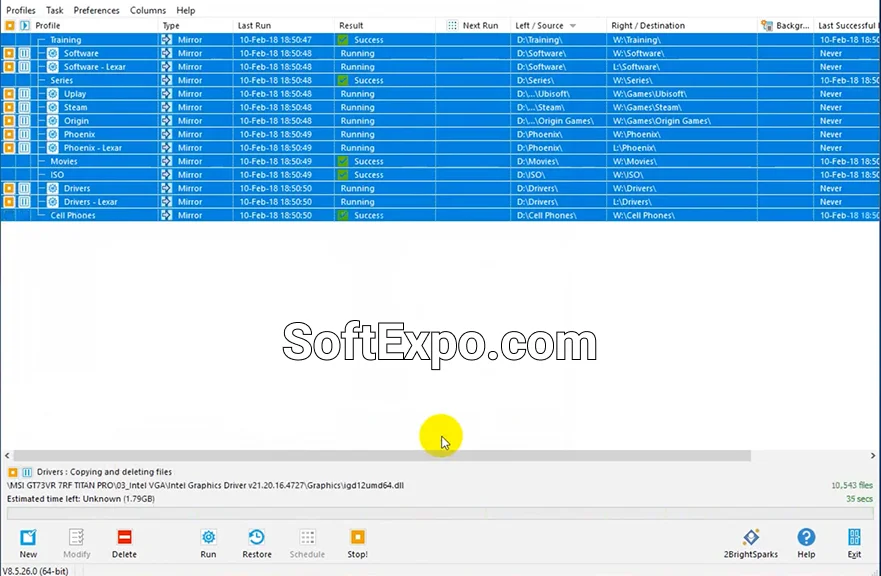Screen dimensions: 881x576
Task: Expand the orange indicator in the header's first column
Action: click(x=8, y=25)
